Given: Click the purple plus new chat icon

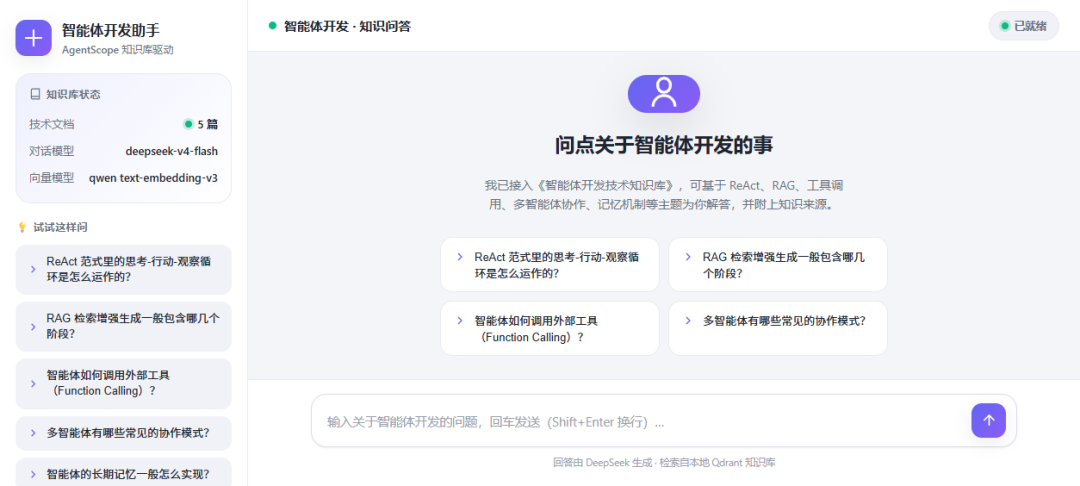Looking at the screenshot, I should [33, 38].
